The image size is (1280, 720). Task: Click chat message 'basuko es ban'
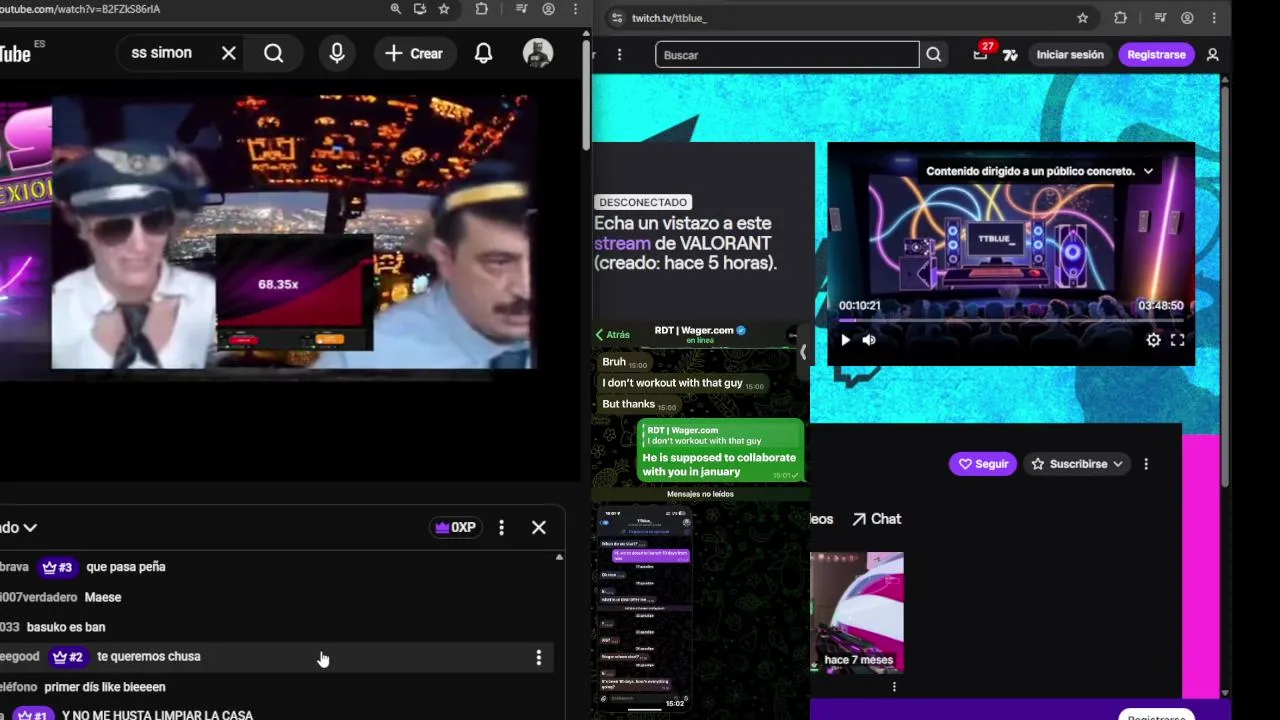tap(66, 627)
